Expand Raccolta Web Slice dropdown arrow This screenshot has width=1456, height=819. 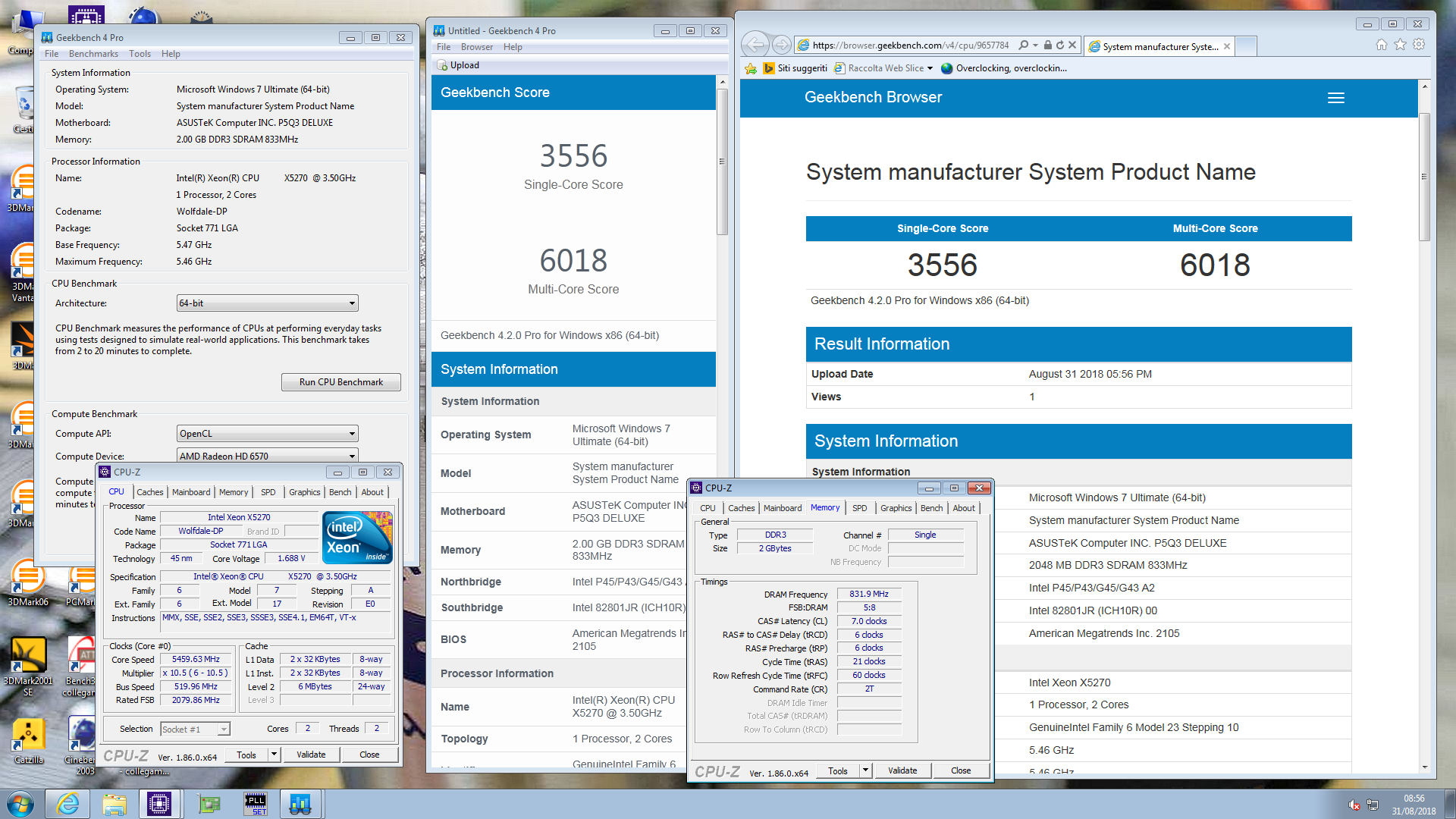point(930,68)
